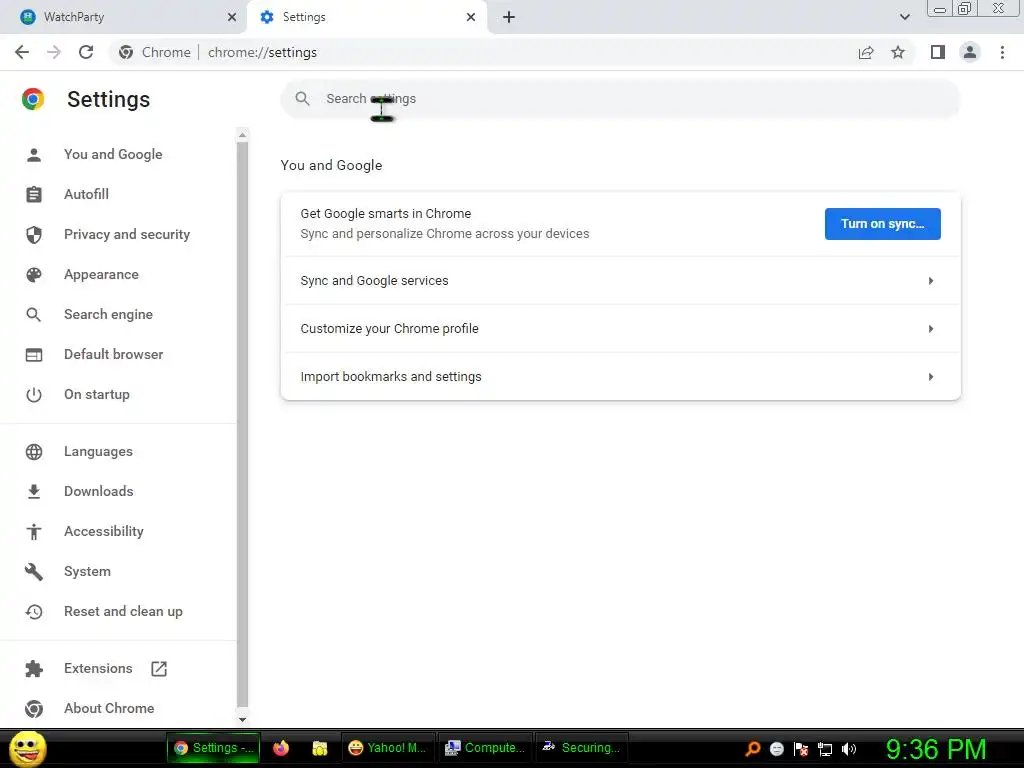
Task: Click the search magnifier tray icon
Action: coord(753,749)
